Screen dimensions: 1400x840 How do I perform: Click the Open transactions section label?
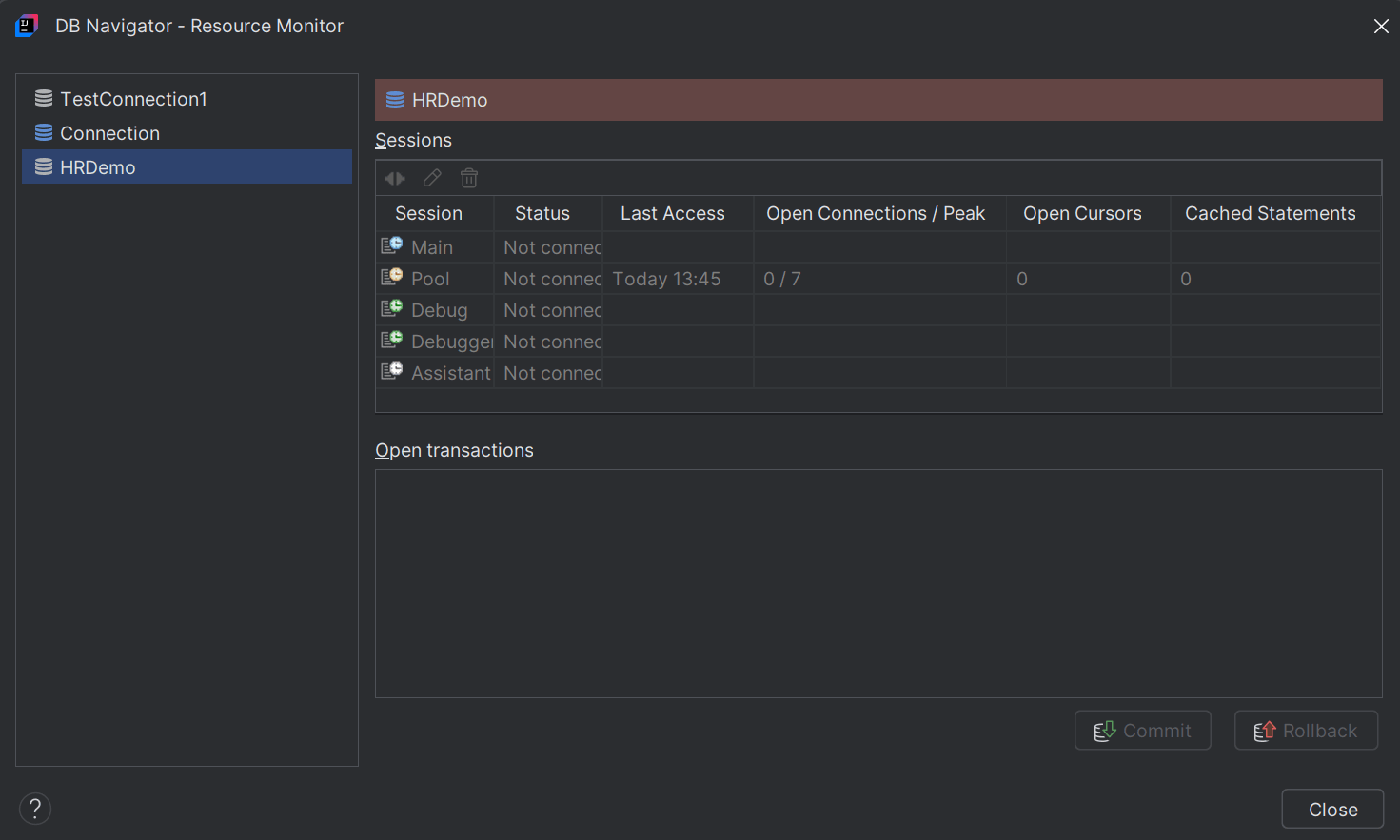point(454,450)
